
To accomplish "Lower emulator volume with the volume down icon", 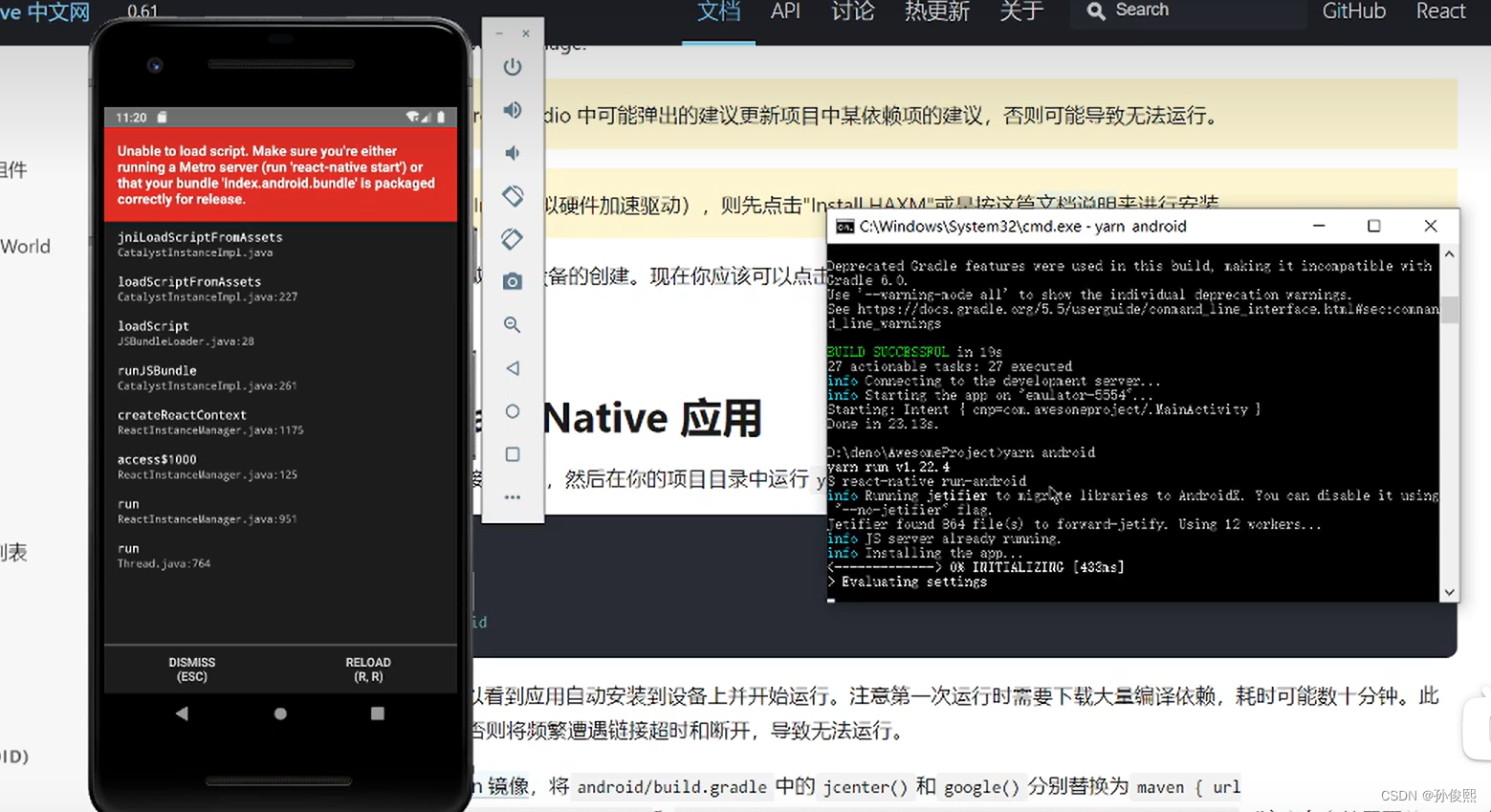I will [513, 153].
